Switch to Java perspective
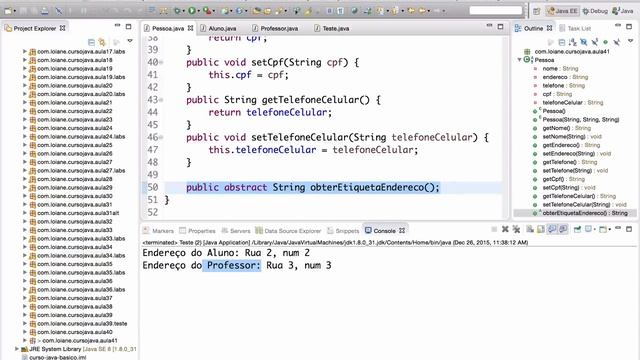 pyautogui.click(x=622, y=11)
